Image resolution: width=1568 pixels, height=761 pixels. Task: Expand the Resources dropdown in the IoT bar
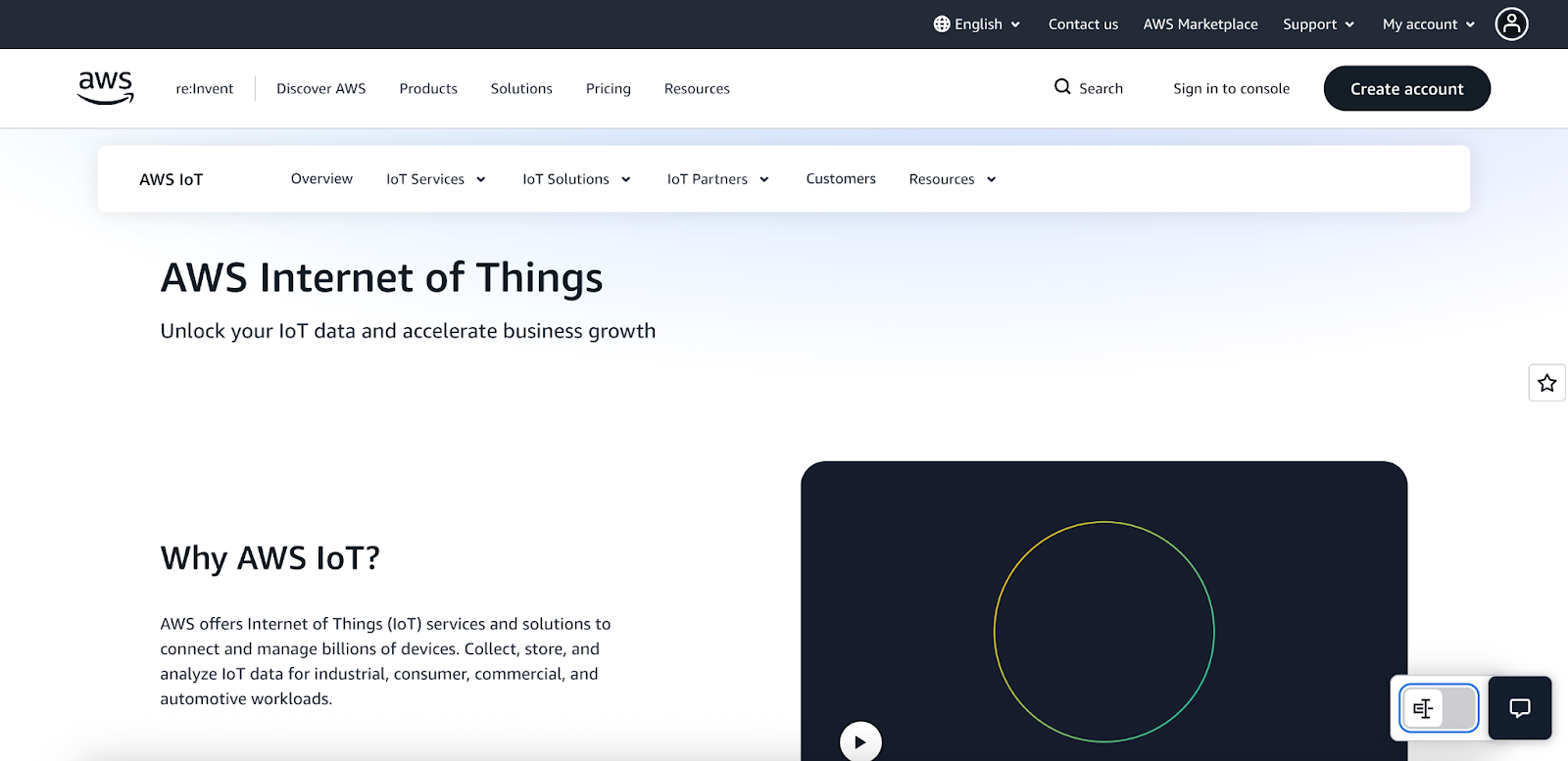(953, 179)
